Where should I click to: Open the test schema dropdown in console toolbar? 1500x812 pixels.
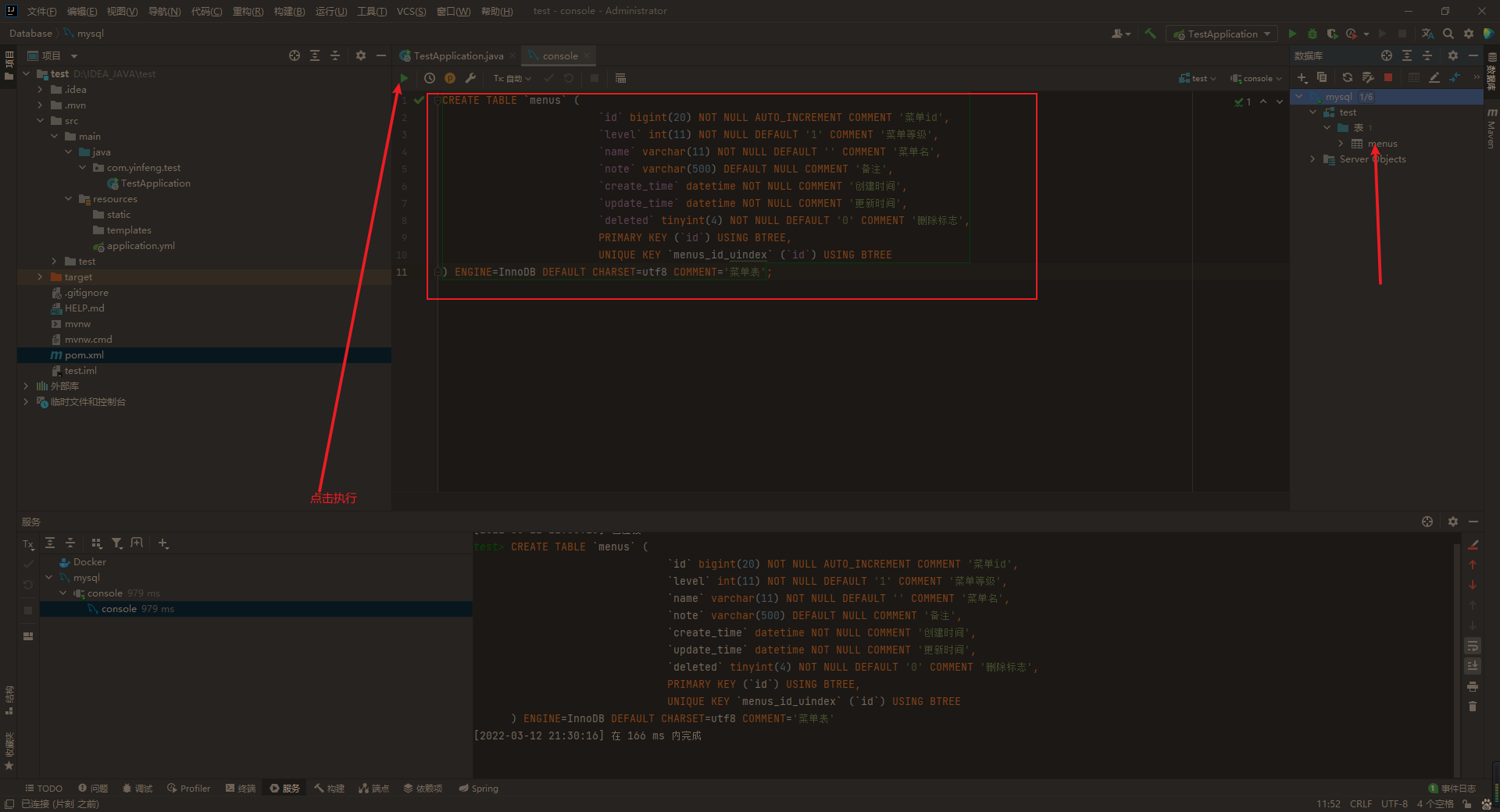click(x=1198, y=78)
